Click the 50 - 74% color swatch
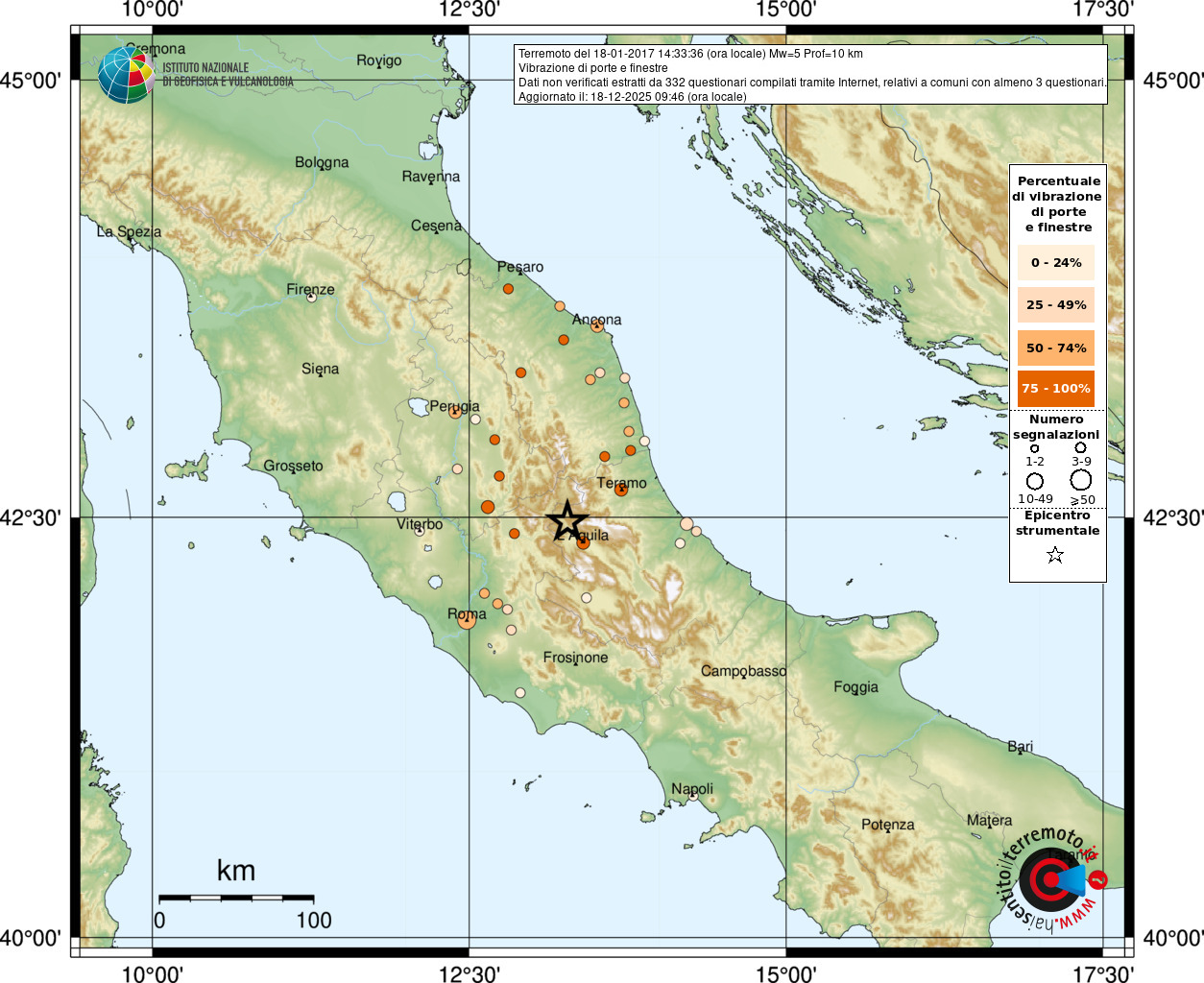 pos(1056,348)
